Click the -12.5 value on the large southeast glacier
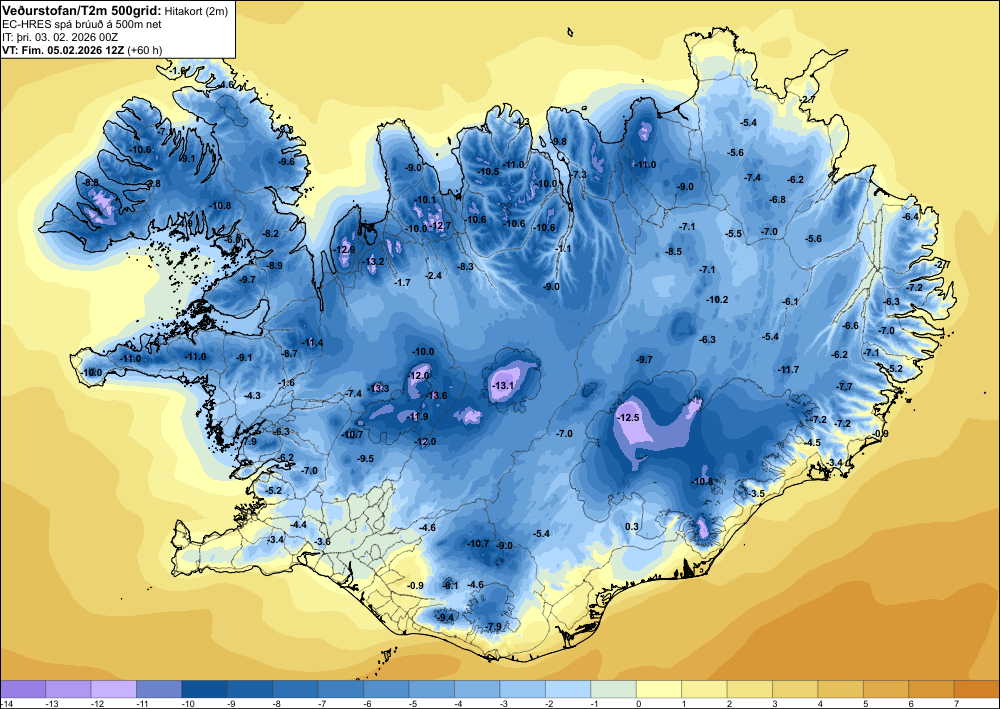Viewport: 1000px width, 709px height. coord(628,418)
